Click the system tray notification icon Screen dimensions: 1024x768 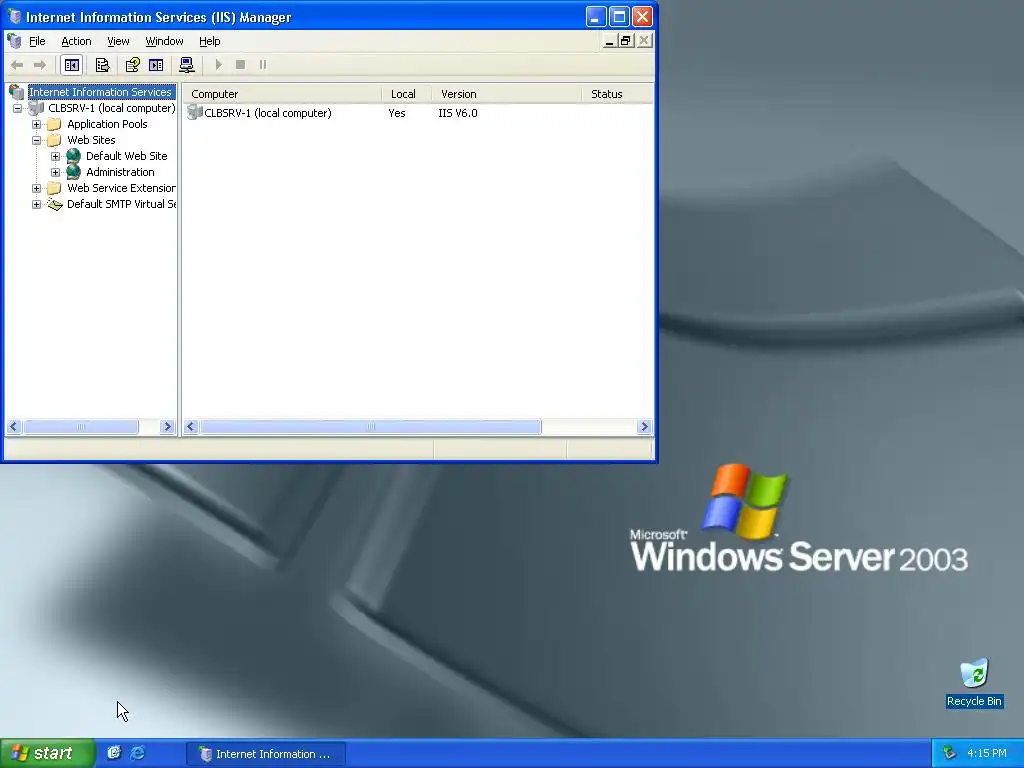(949, 754)
